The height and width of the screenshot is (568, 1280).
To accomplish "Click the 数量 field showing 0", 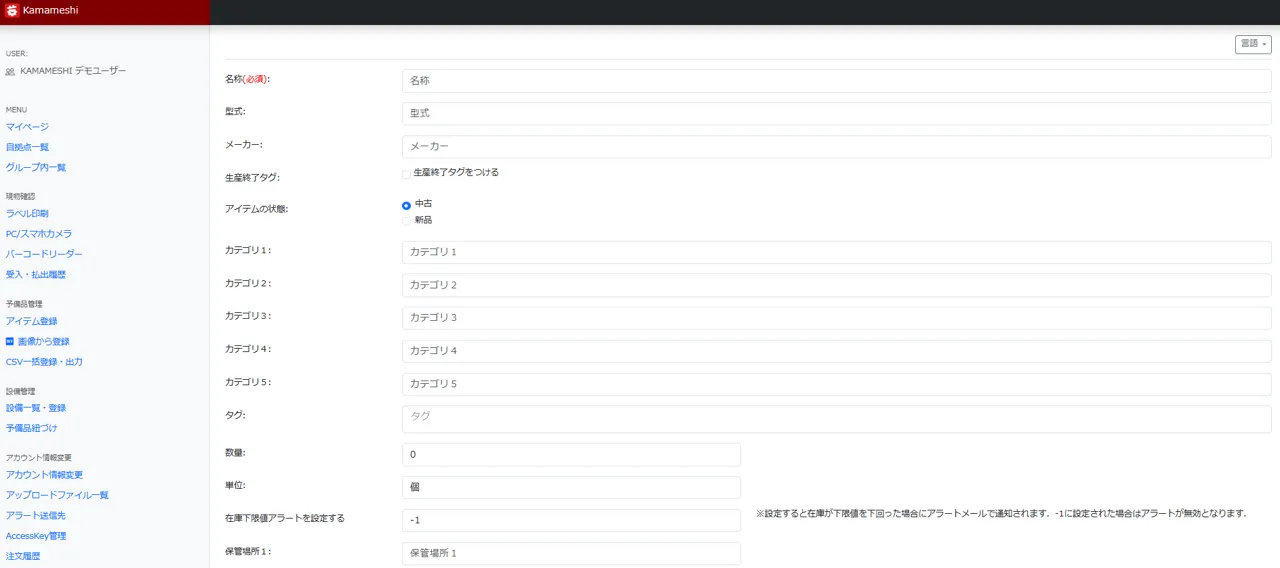I will 571,454.
